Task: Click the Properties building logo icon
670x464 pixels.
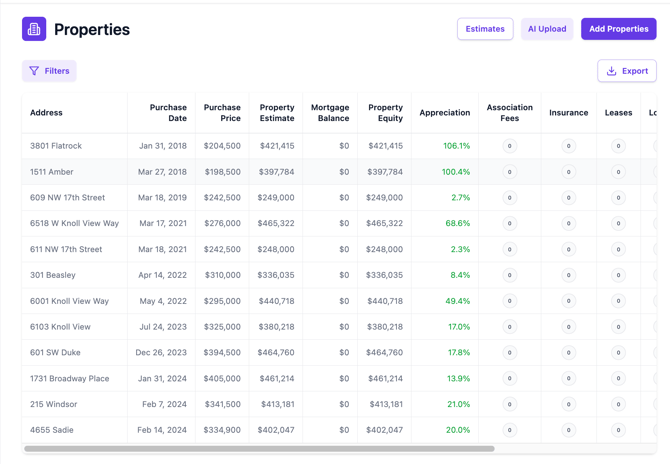Action: click(34, 29)
